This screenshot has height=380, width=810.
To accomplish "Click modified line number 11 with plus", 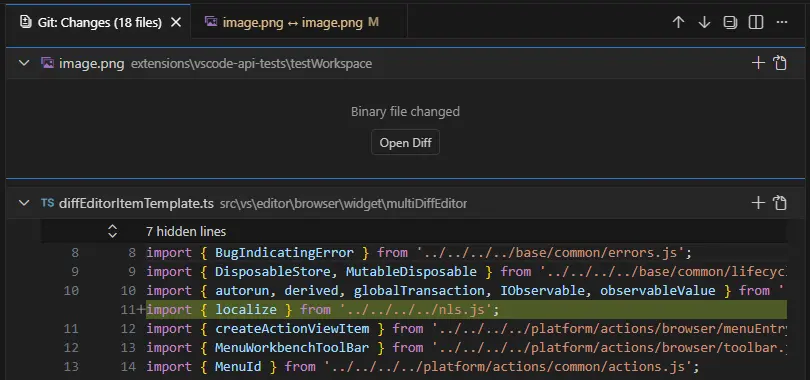I will (133, 309).
